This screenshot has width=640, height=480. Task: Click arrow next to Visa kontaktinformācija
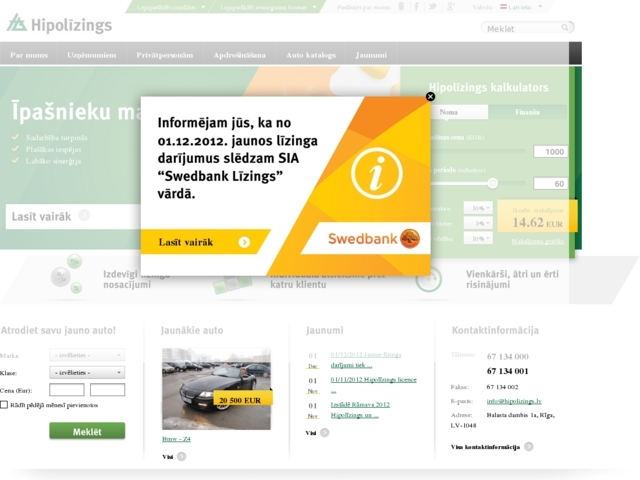[x=529, y=447]
